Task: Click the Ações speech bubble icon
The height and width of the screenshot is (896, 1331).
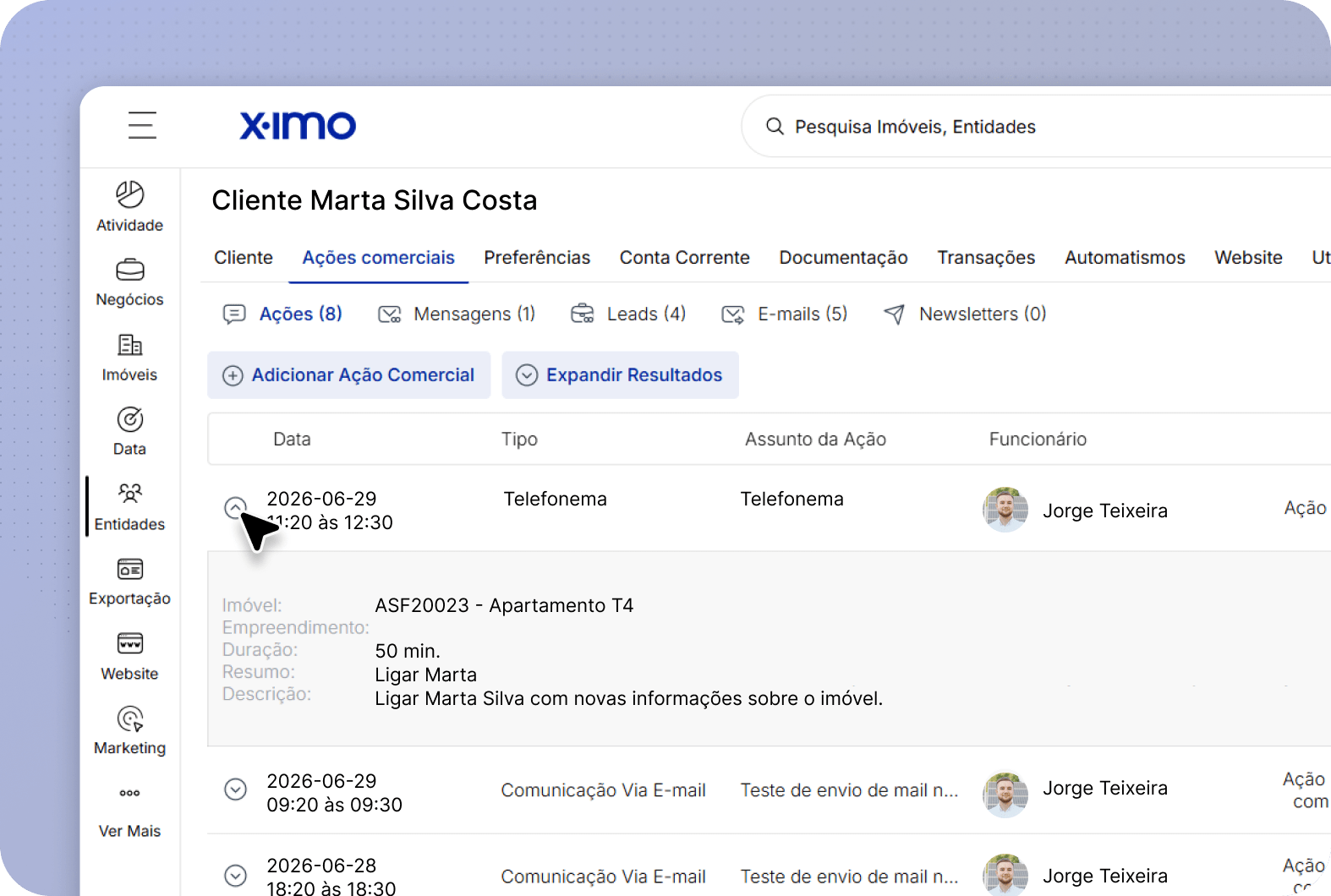Action: point(234,314)
